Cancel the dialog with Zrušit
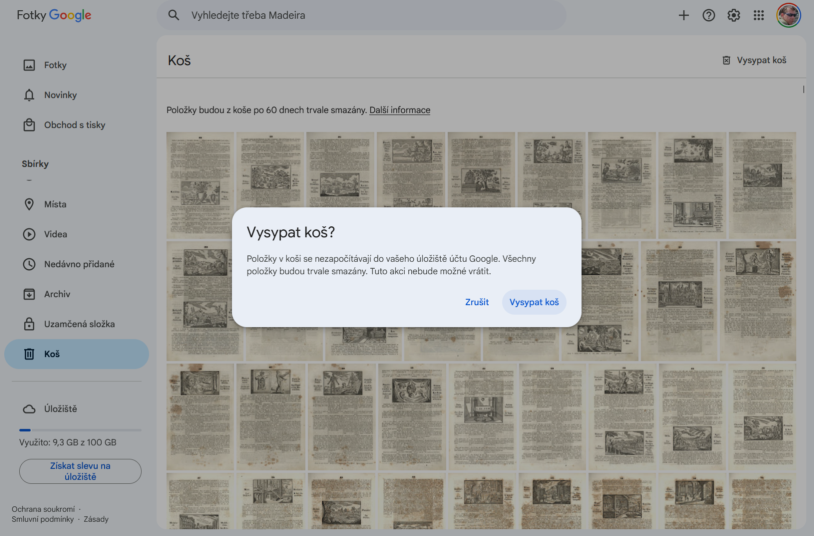 [477, 302]
